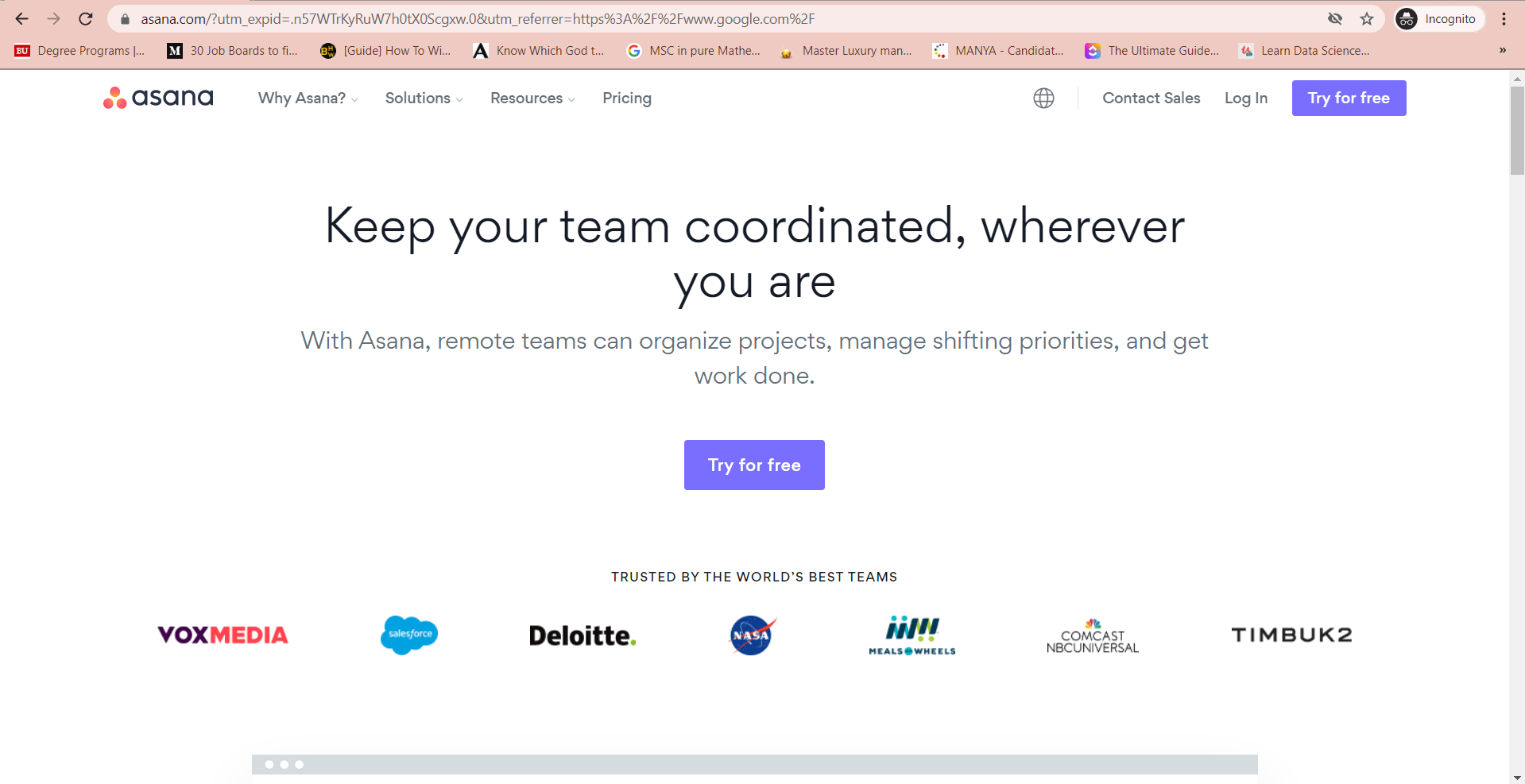
Task: Open the [Guide] How To Wi... bookmark
Action: point(385,51)
